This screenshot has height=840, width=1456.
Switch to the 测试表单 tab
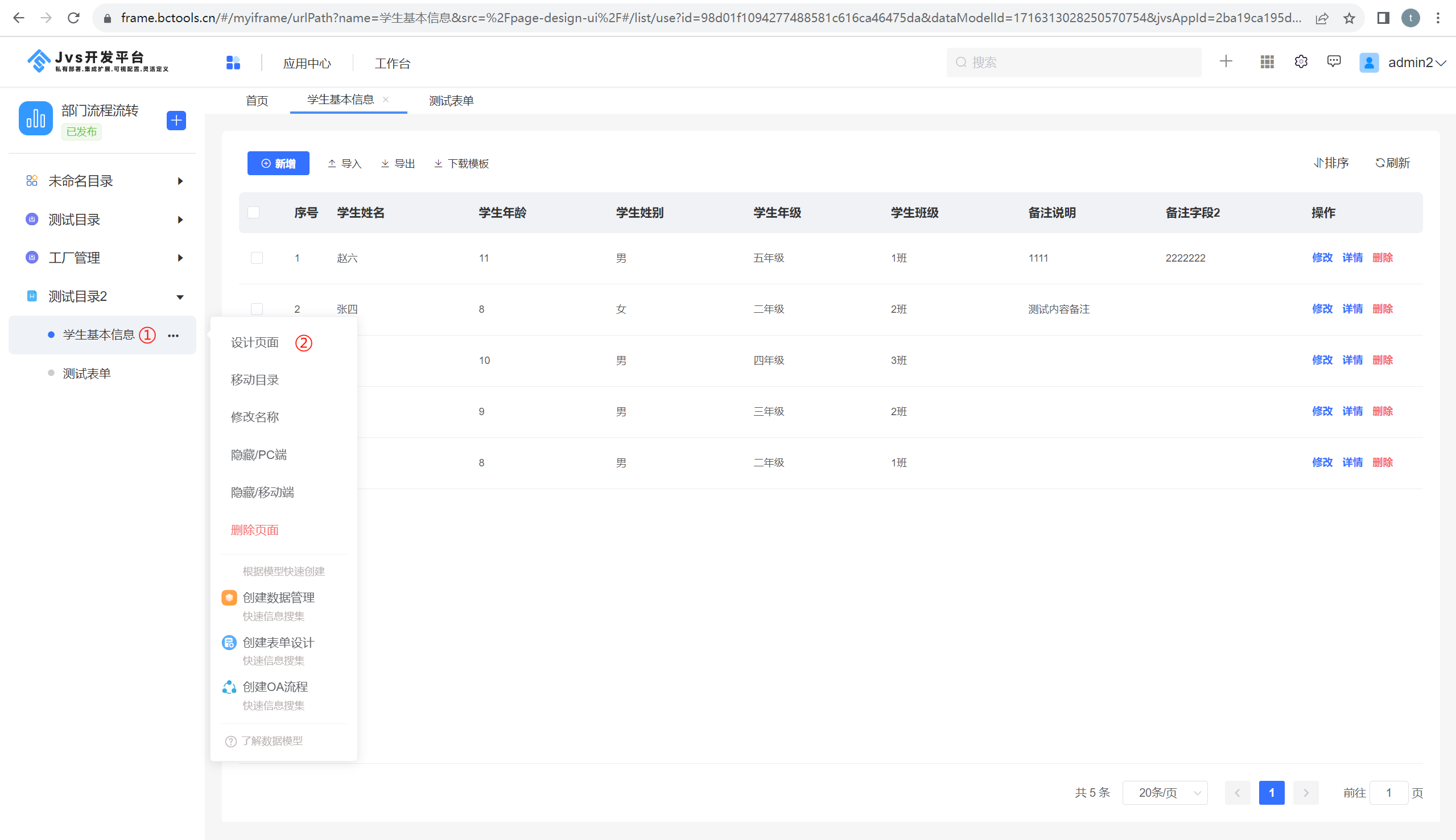pyautogui.click(x=451, y=101)
